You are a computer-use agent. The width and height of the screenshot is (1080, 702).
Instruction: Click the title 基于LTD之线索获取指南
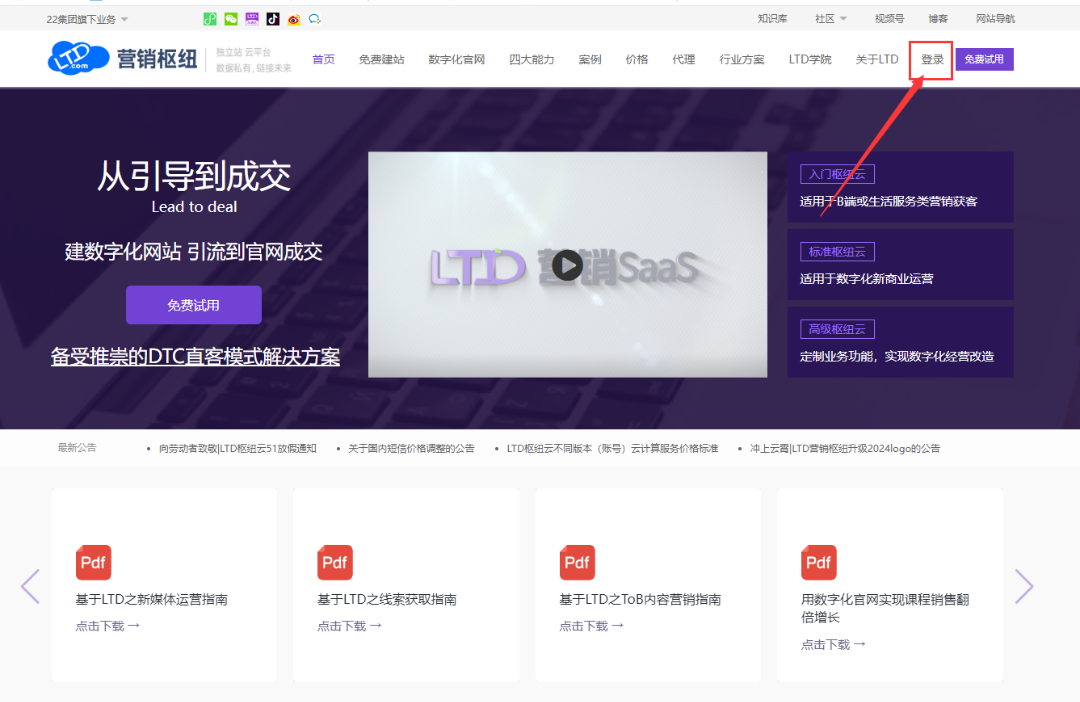tap(387, 599)
